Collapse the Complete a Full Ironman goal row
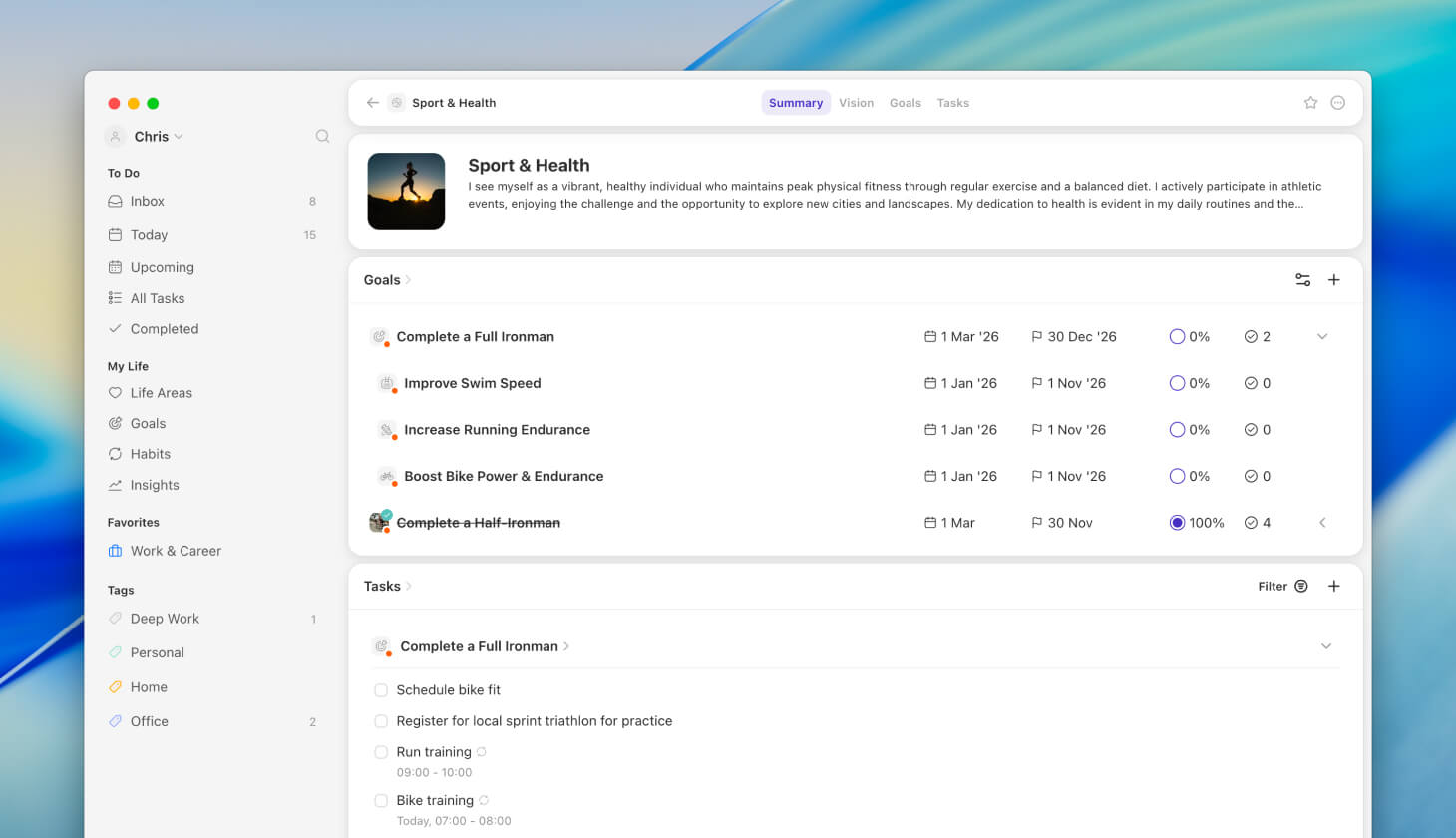This screenshot has width=1456, height=838. (x=1322, y=337)
